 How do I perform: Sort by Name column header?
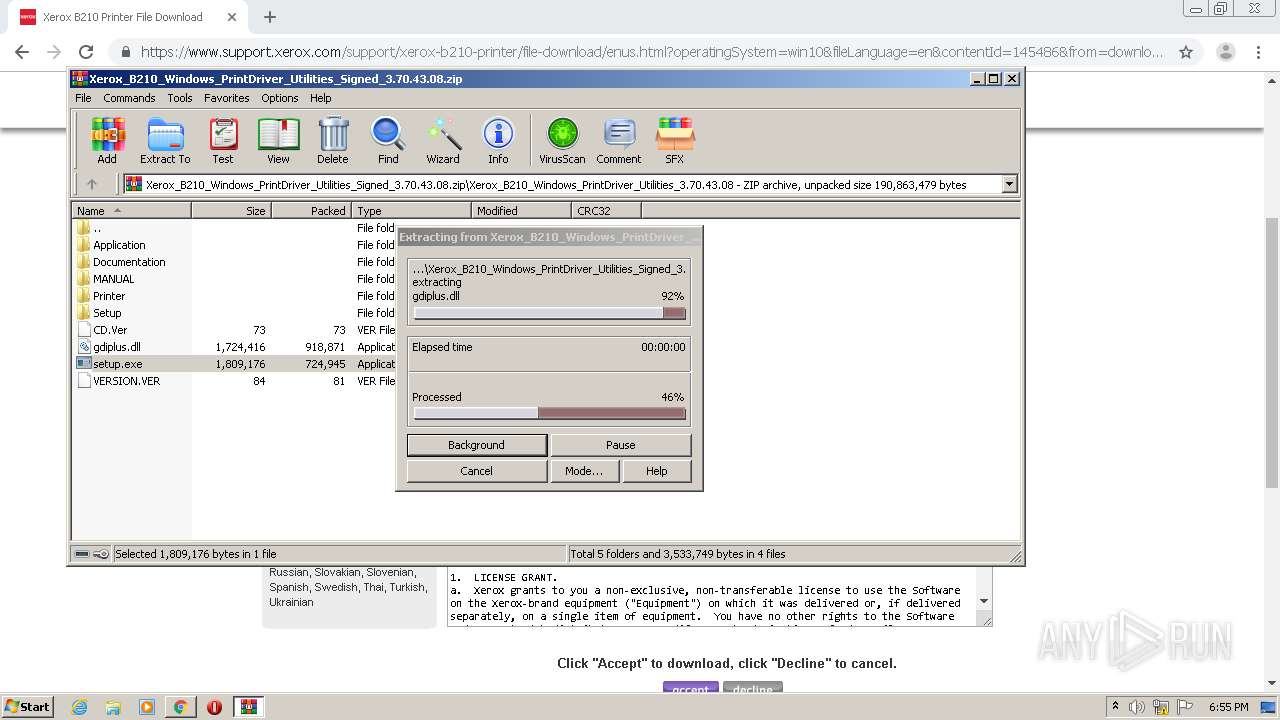tap(131, 211)
